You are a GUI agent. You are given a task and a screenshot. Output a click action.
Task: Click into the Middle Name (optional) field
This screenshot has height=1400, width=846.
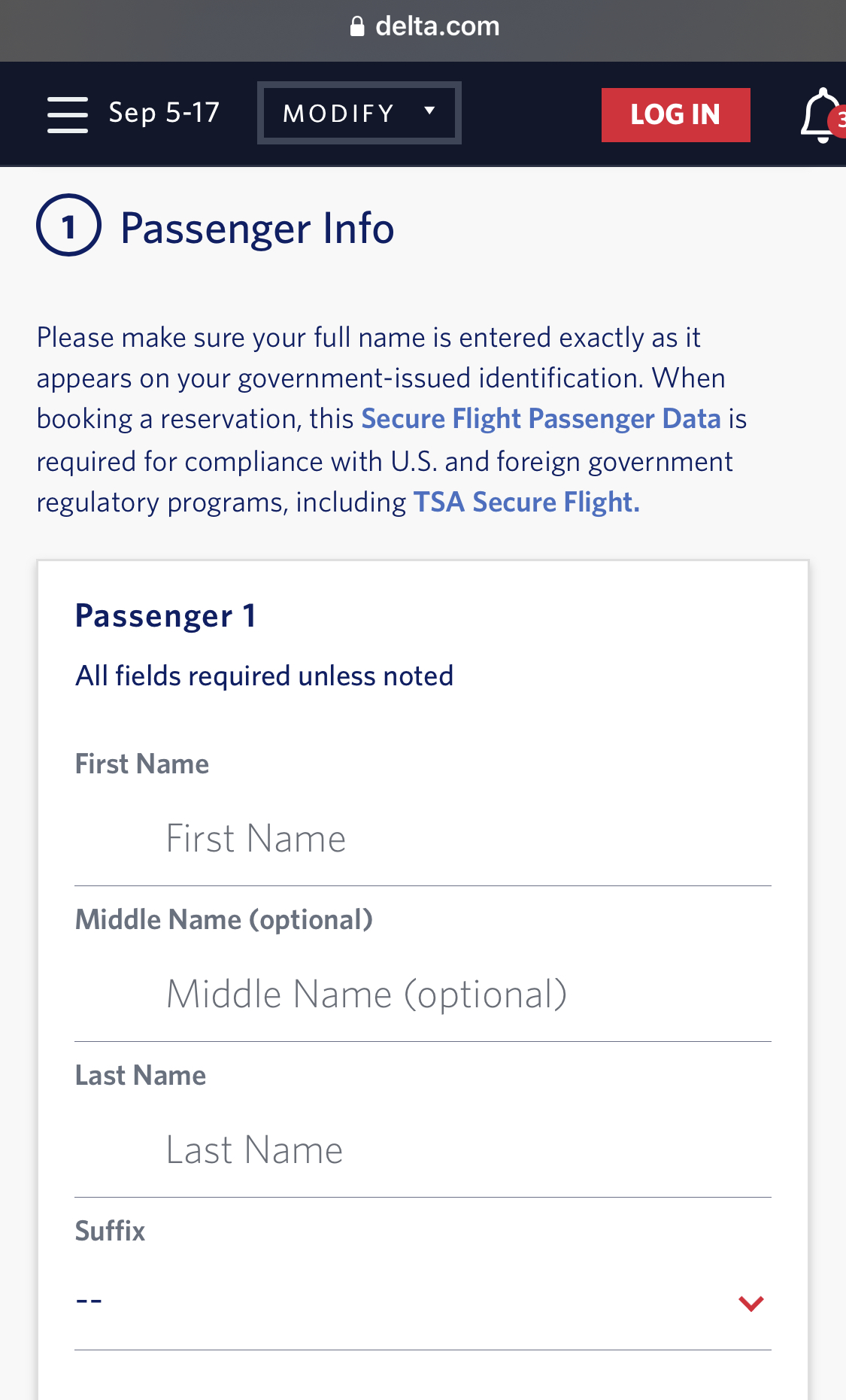(423, 995)
